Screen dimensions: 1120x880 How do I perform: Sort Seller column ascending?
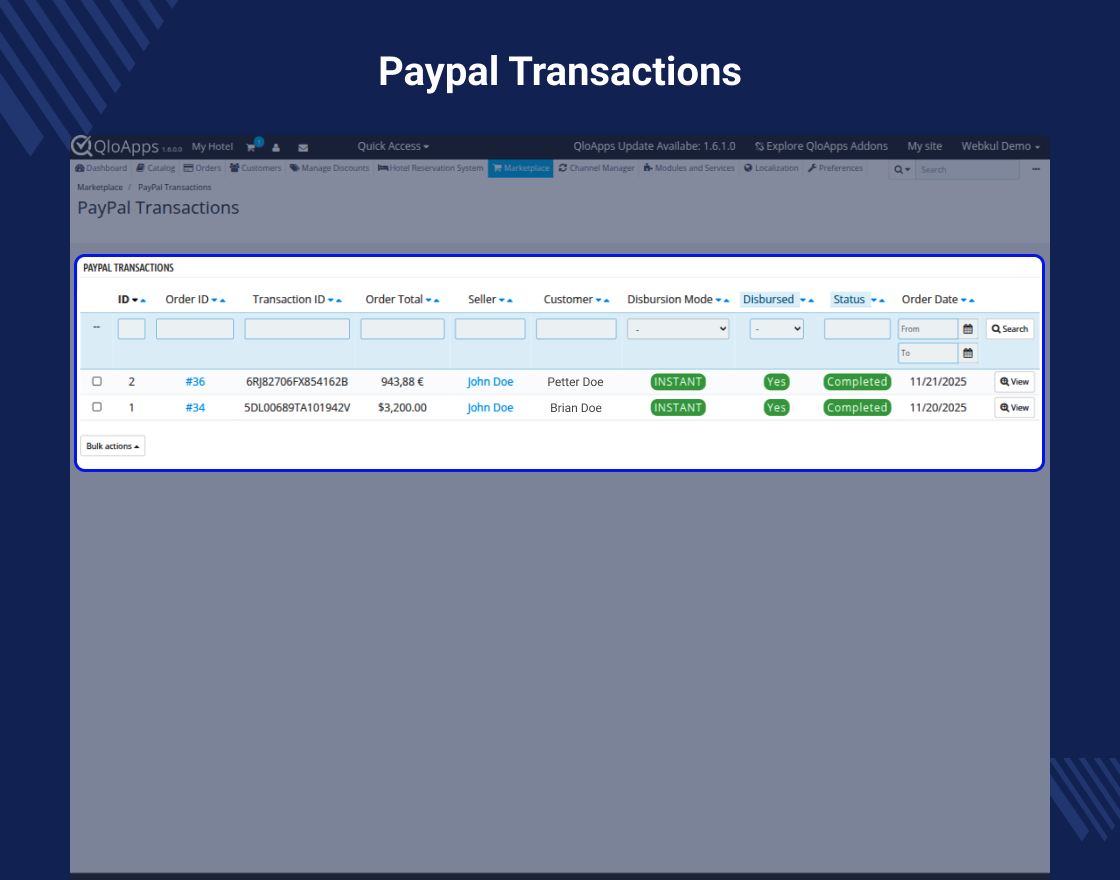tap(509, 300)
